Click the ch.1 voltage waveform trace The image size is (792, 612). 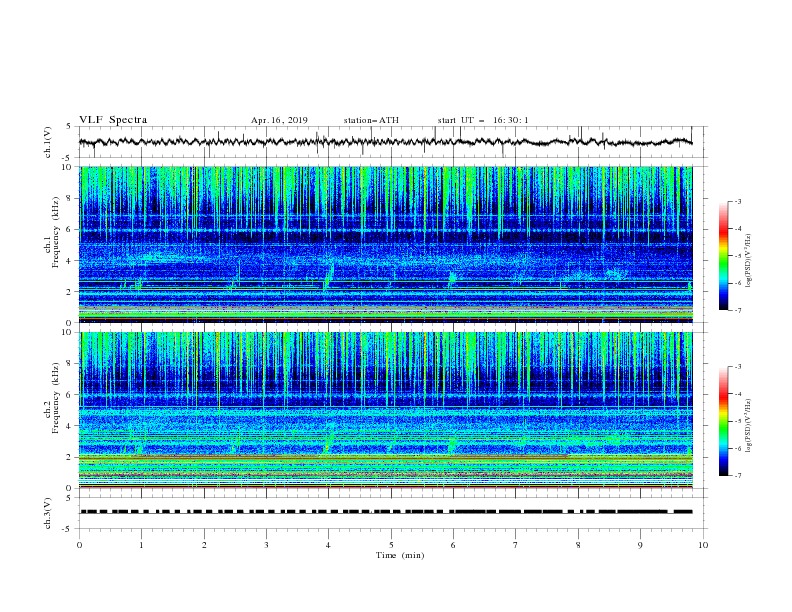coord(385,142)
